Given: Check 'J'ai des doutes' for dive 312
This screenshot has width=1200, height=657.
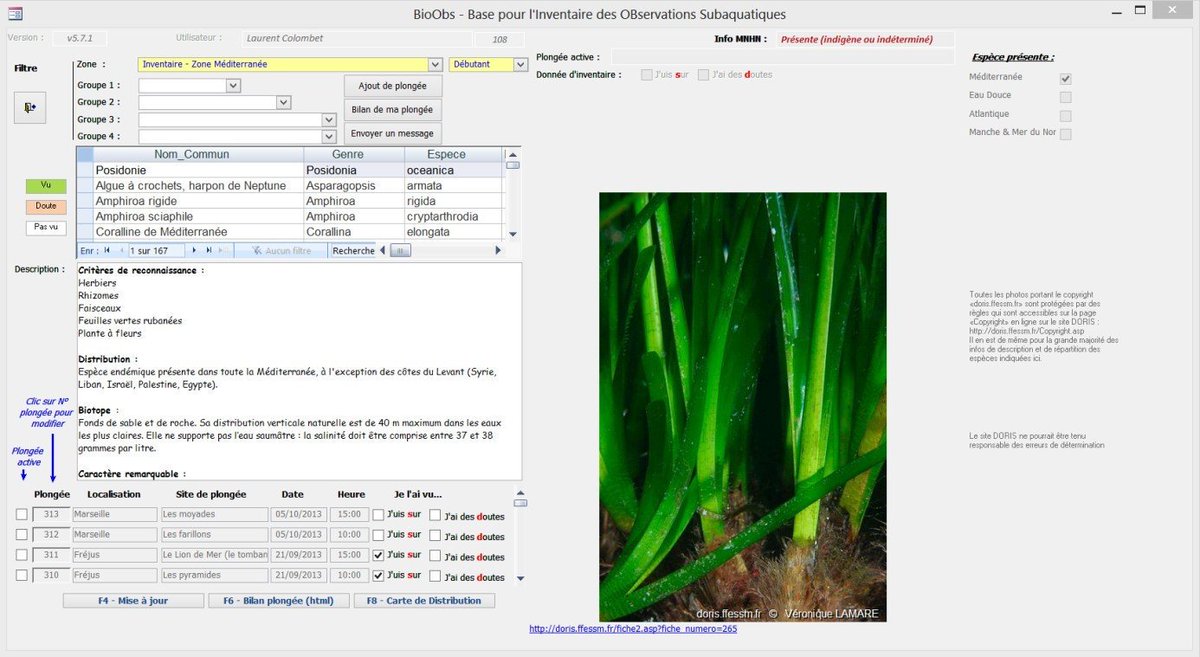Looking at the screenshot, I should point(435,536).
